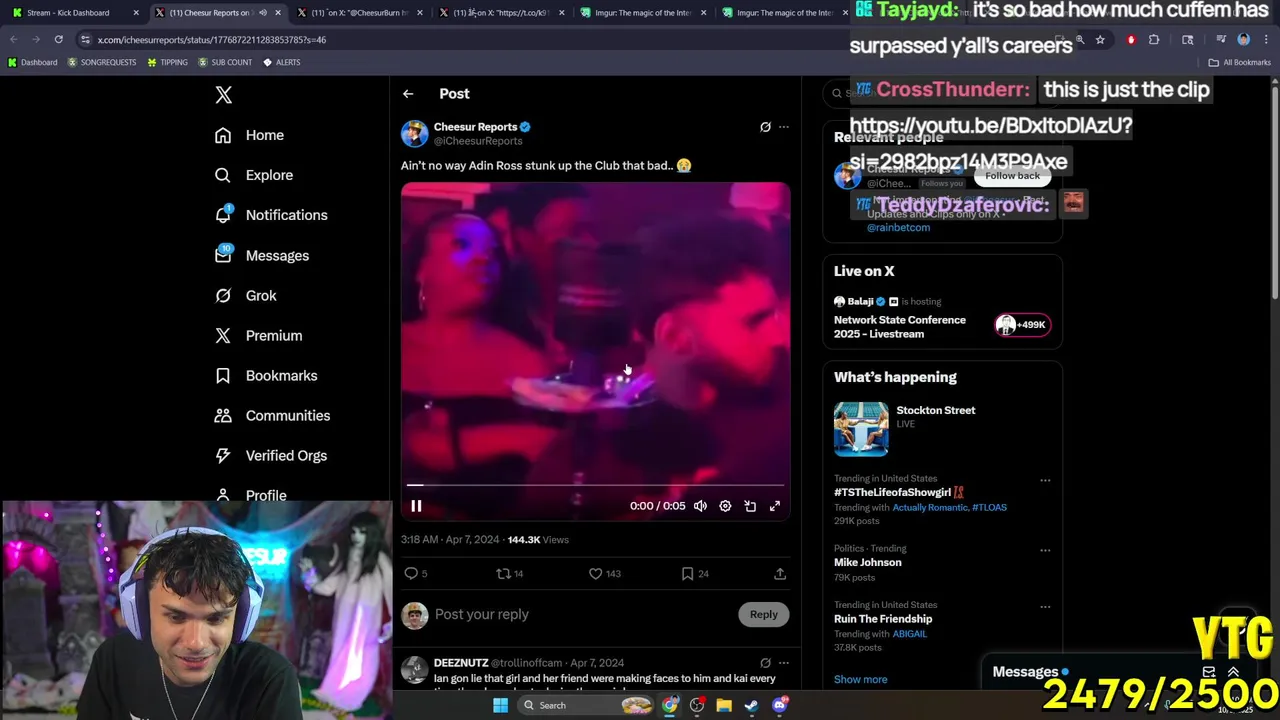Open more options for #TSTheLifeofaShowgirl trend
Viewport: 1280px width, 720px height.
pyautogui.click(x=1045, y=480)
